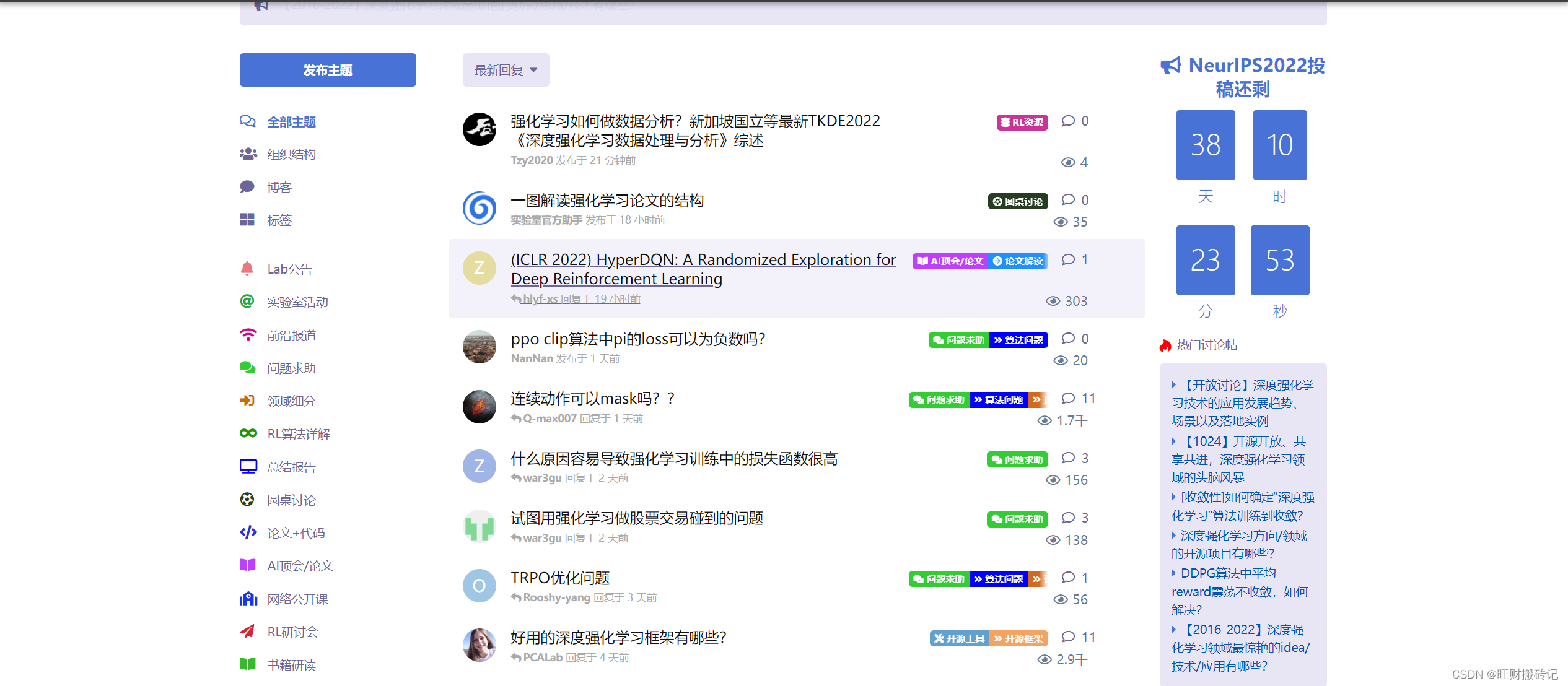Viewport: 1568px width, 686px height.
Task: Click the 网络公开课 school icon
Action: [x=248, y=599]
